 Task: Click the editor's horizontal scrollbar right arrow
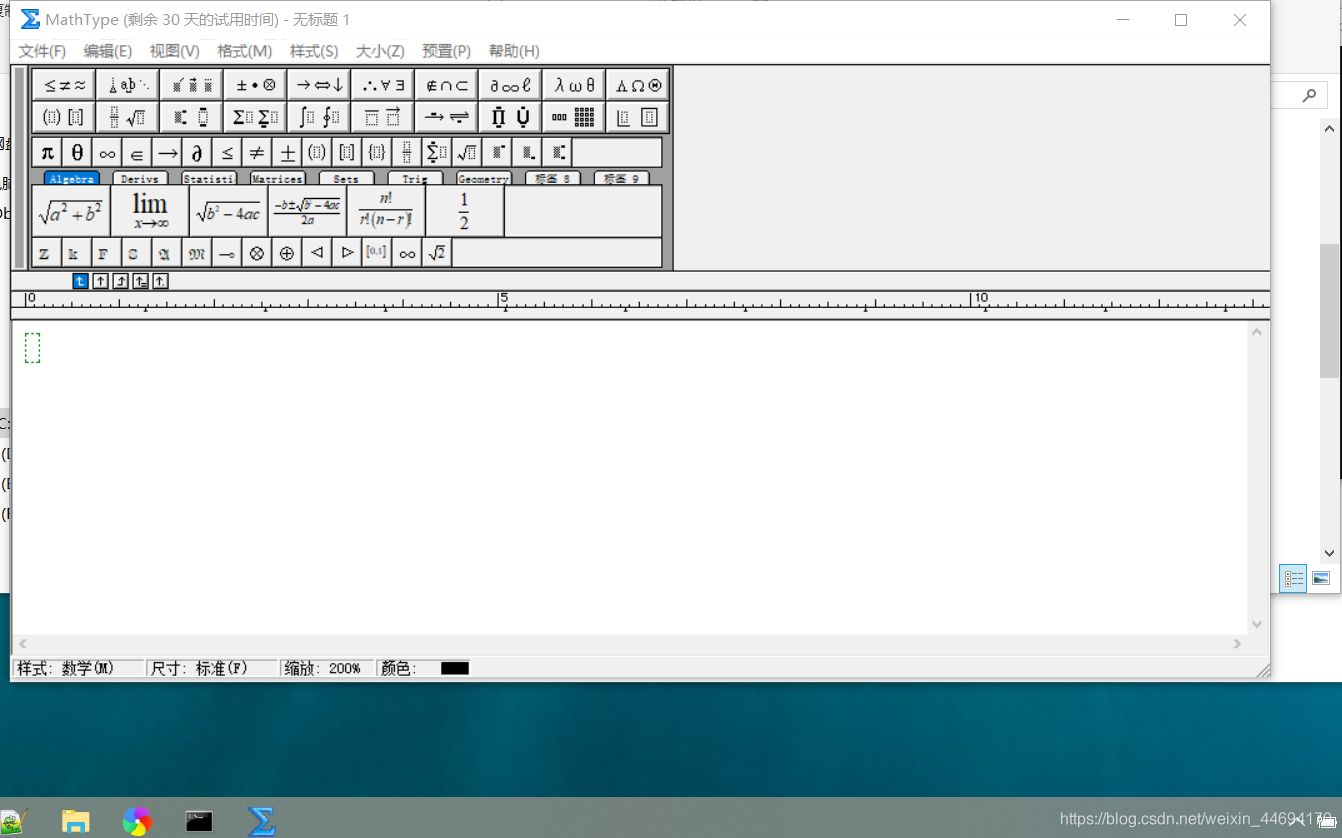1238,644
